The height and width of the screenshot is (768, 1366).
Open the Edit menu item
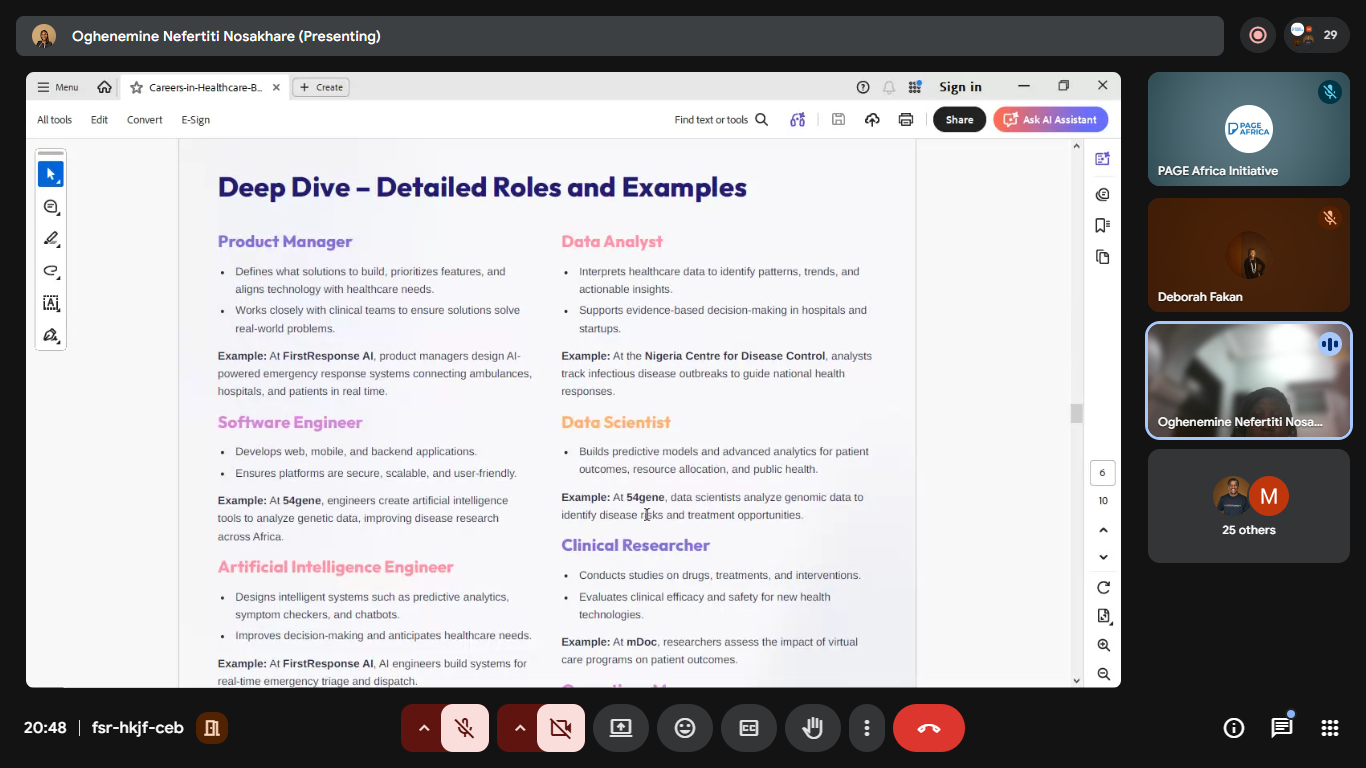[x=99, y=120]
